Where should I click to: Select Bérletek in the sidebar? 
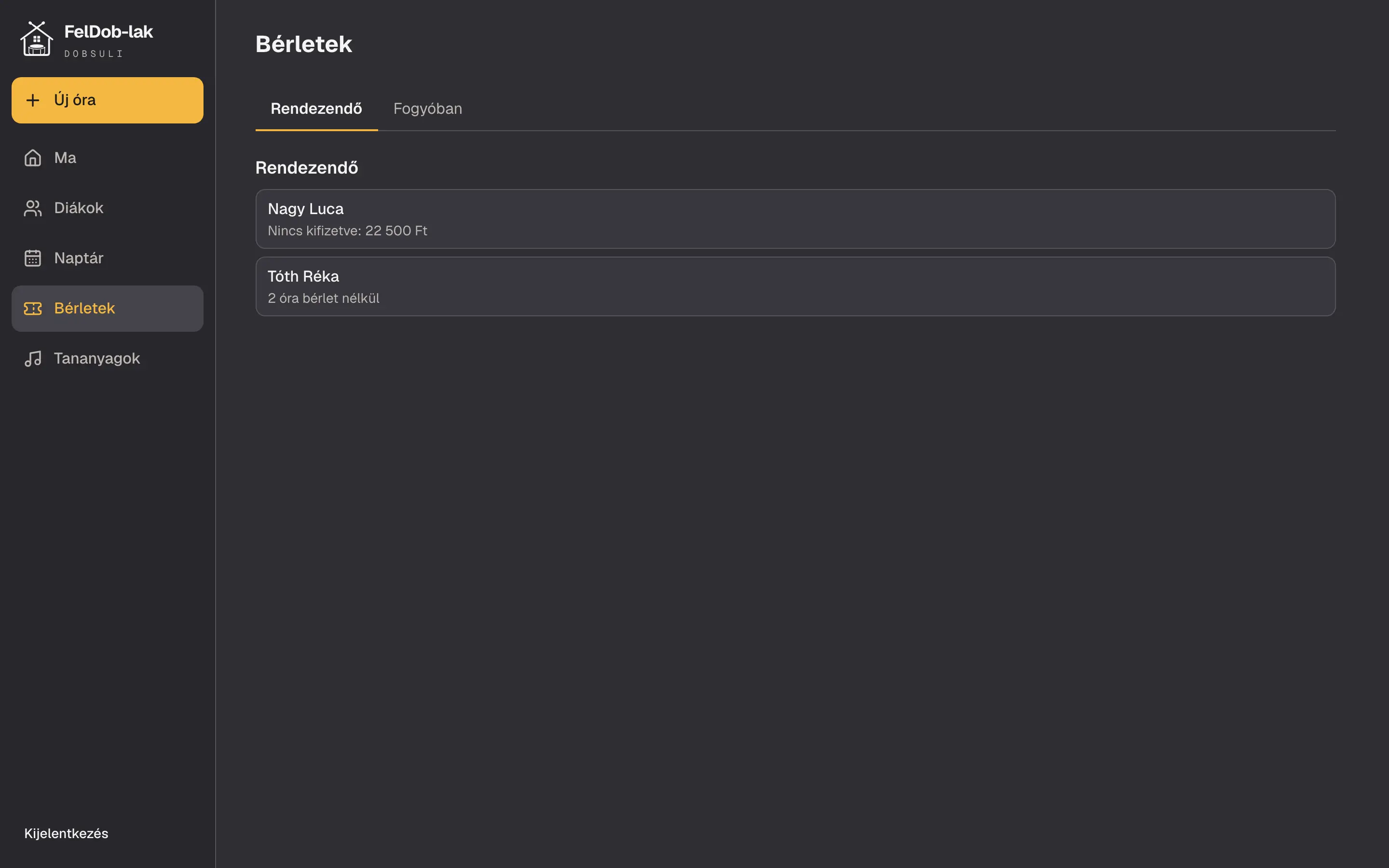[x=108, y=308]
